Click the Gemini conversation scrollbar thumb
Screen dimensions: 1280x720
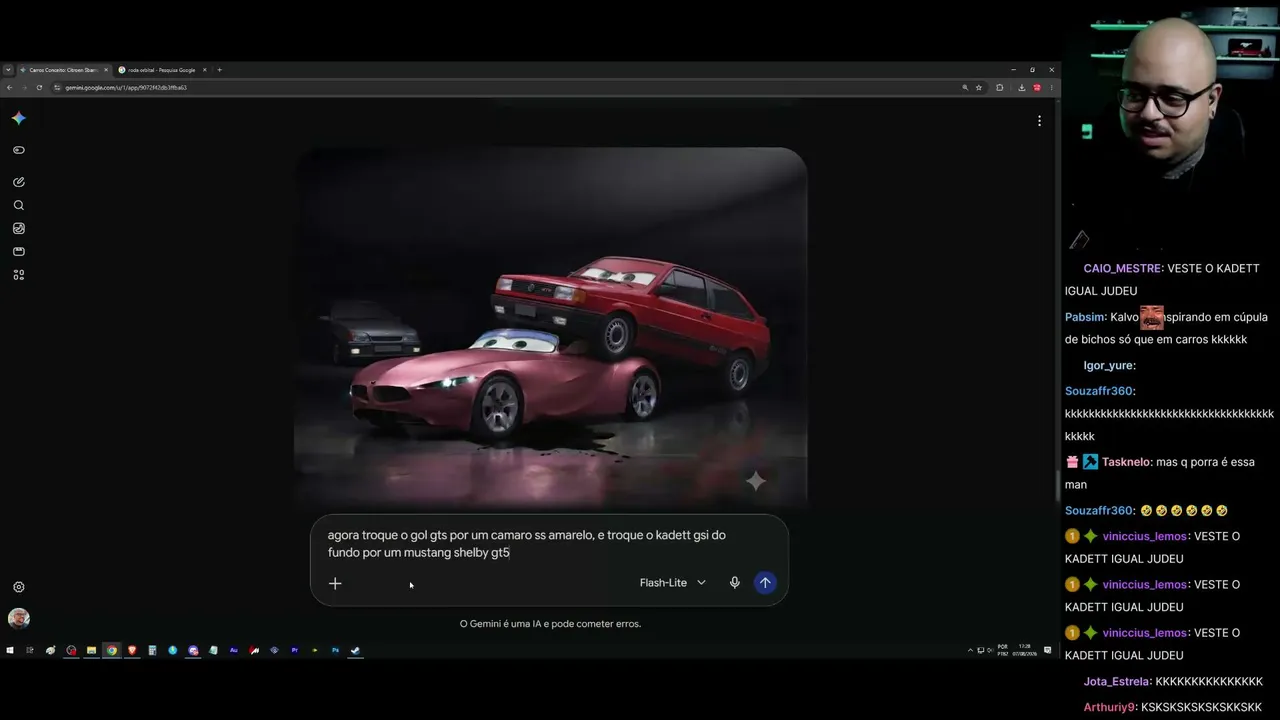1057,486
